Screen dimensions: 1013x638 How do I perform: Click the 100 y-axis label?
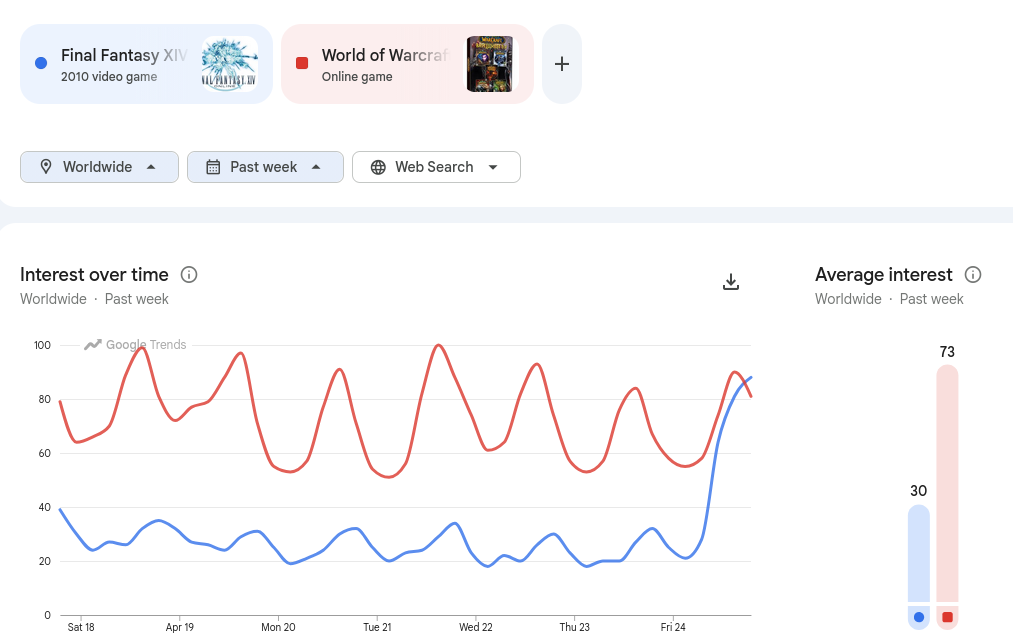coord(42,345)
